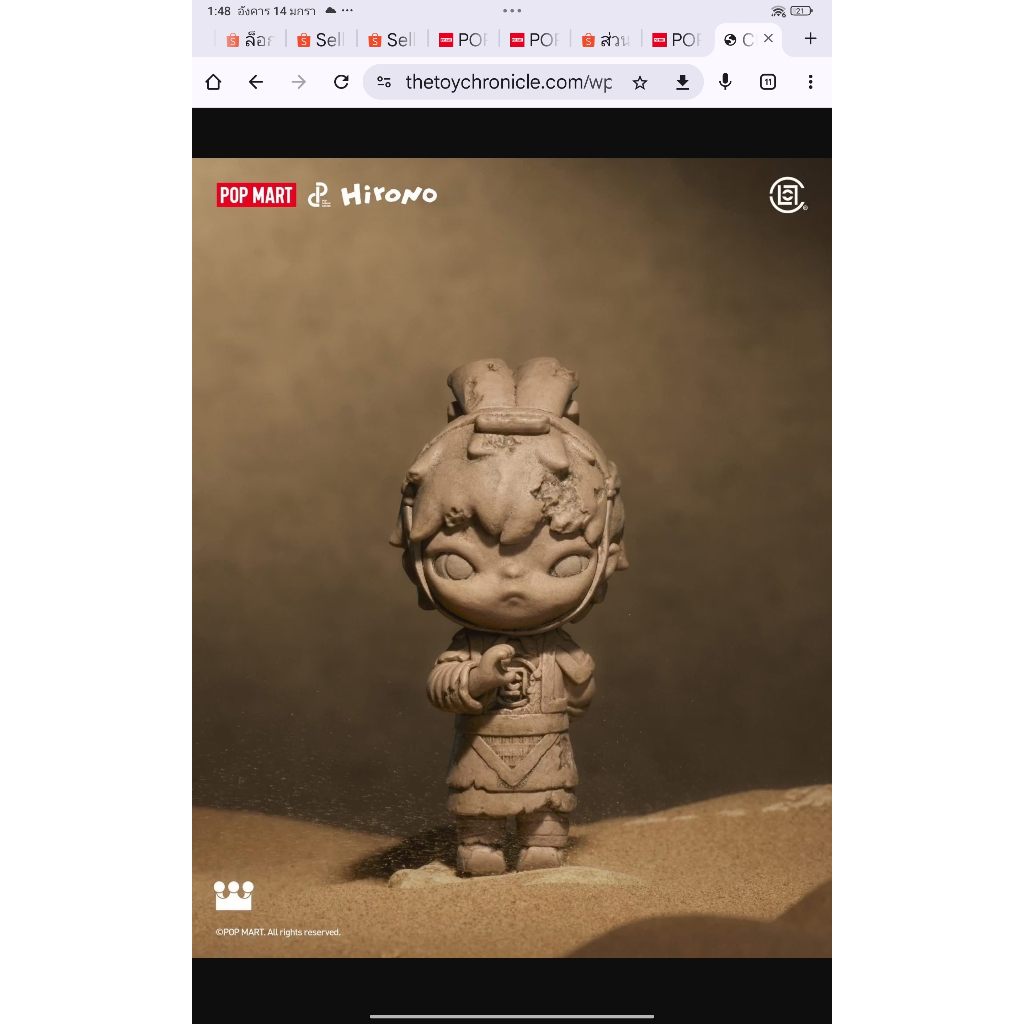Switch to the POP tab left of ส่วน

pyautogui.click(x=534, y=40)
